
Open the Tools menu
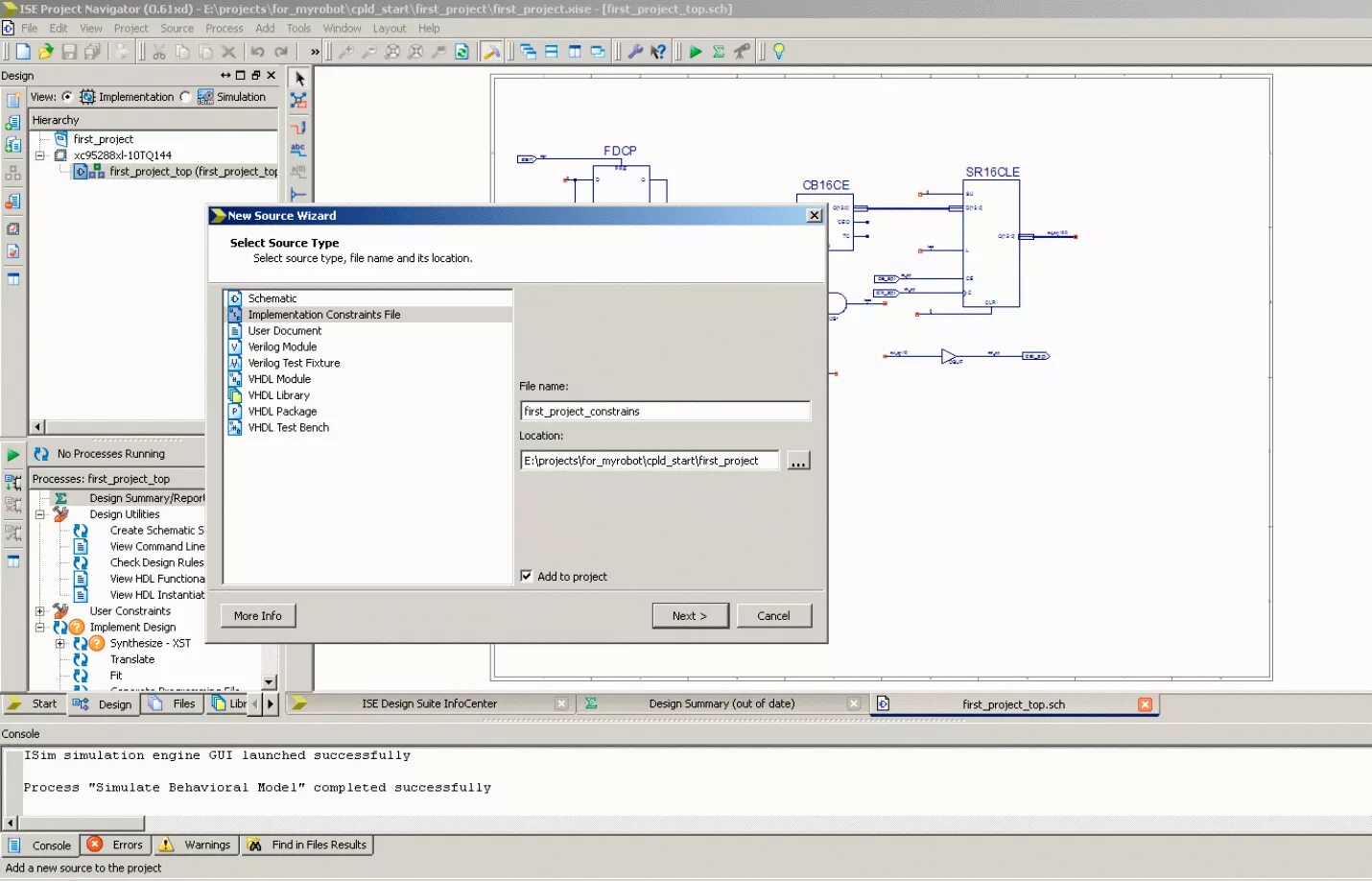298,29
